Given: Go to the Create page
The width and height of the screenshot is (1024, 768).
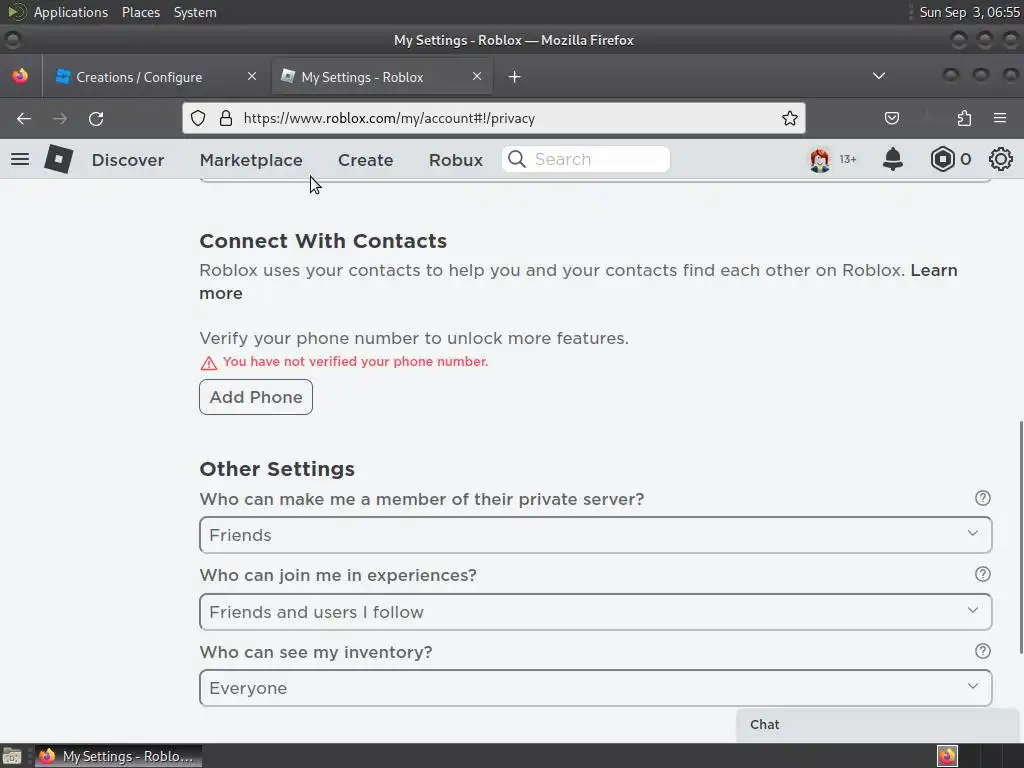Looking at the screenshot, I should 366,160.
